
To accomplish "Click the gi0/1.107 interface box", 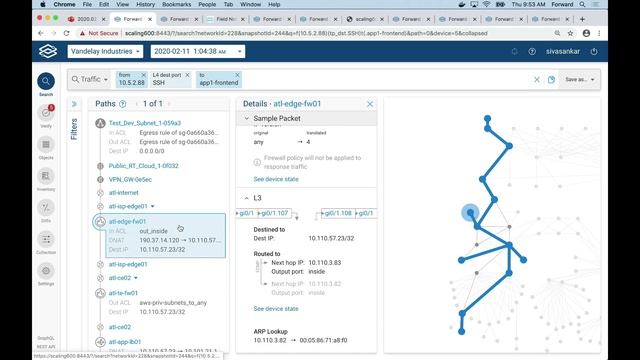I will 274,213.
